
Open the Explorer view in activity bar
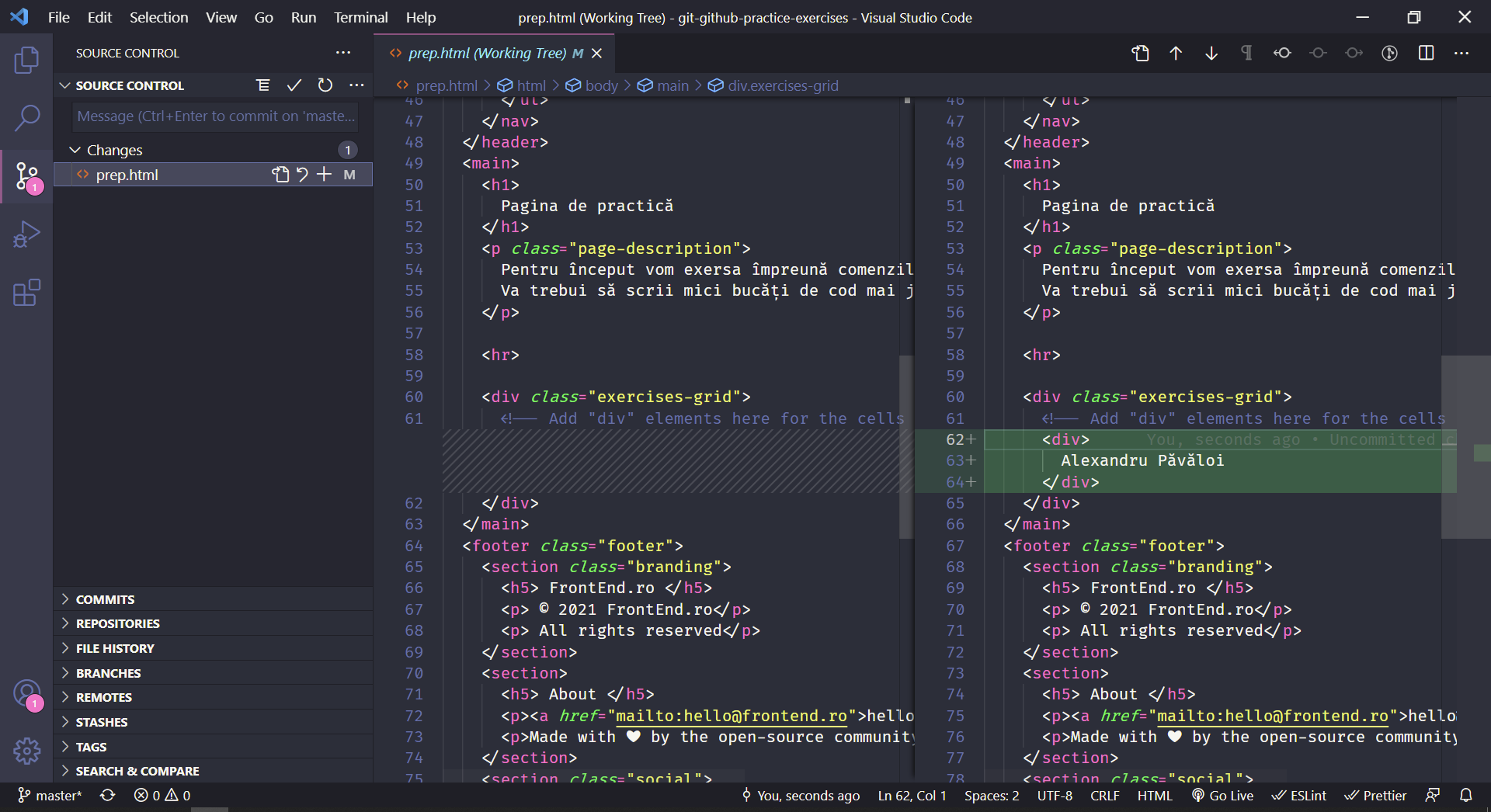point(26,60)
